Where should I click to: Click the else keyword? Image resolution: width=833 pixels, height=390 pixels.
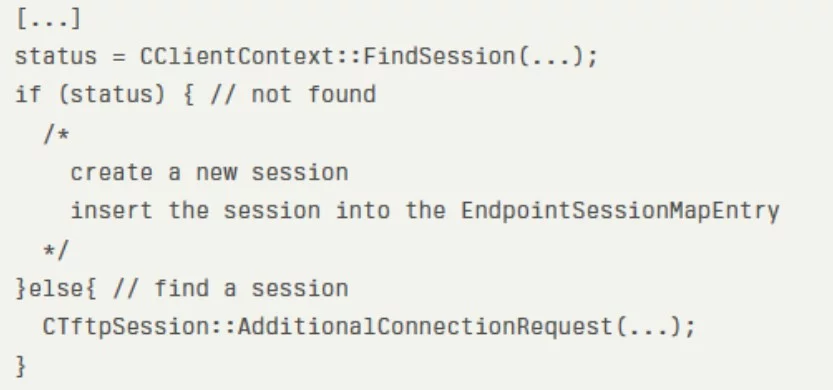(55, 288)
